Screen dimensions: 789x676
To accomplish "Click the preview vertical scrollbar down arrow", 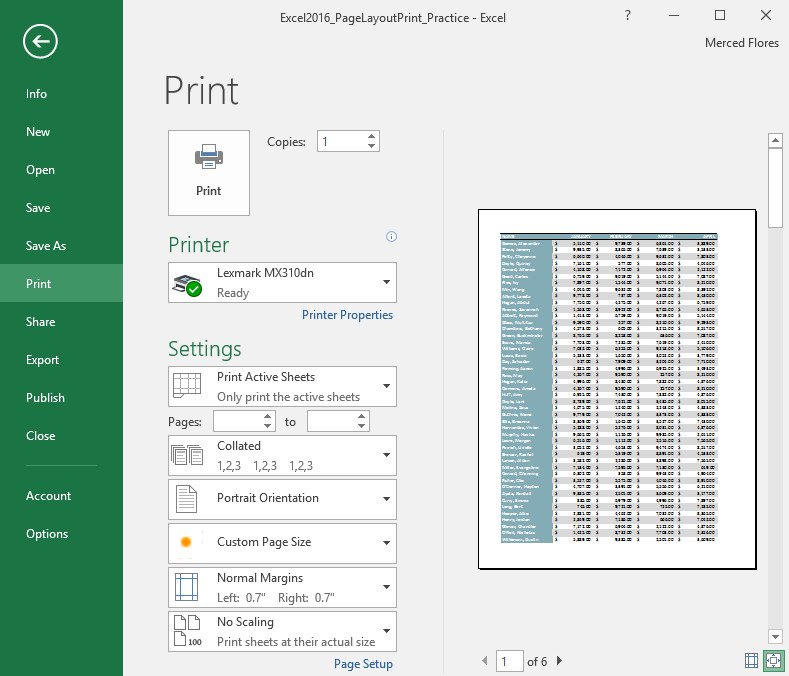I will coord(775,636).
